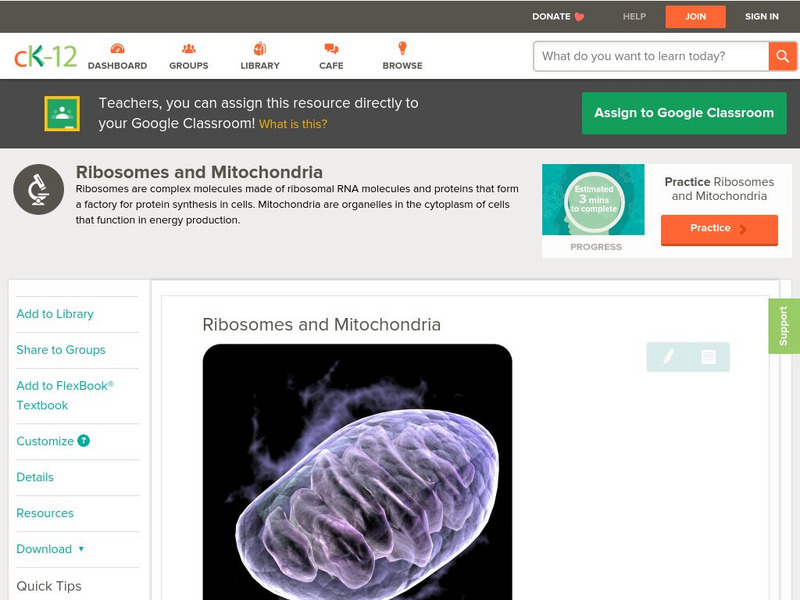800x600 pixels.
Task: Click the highlighter annotation icon
Action: tap(668, 354)
